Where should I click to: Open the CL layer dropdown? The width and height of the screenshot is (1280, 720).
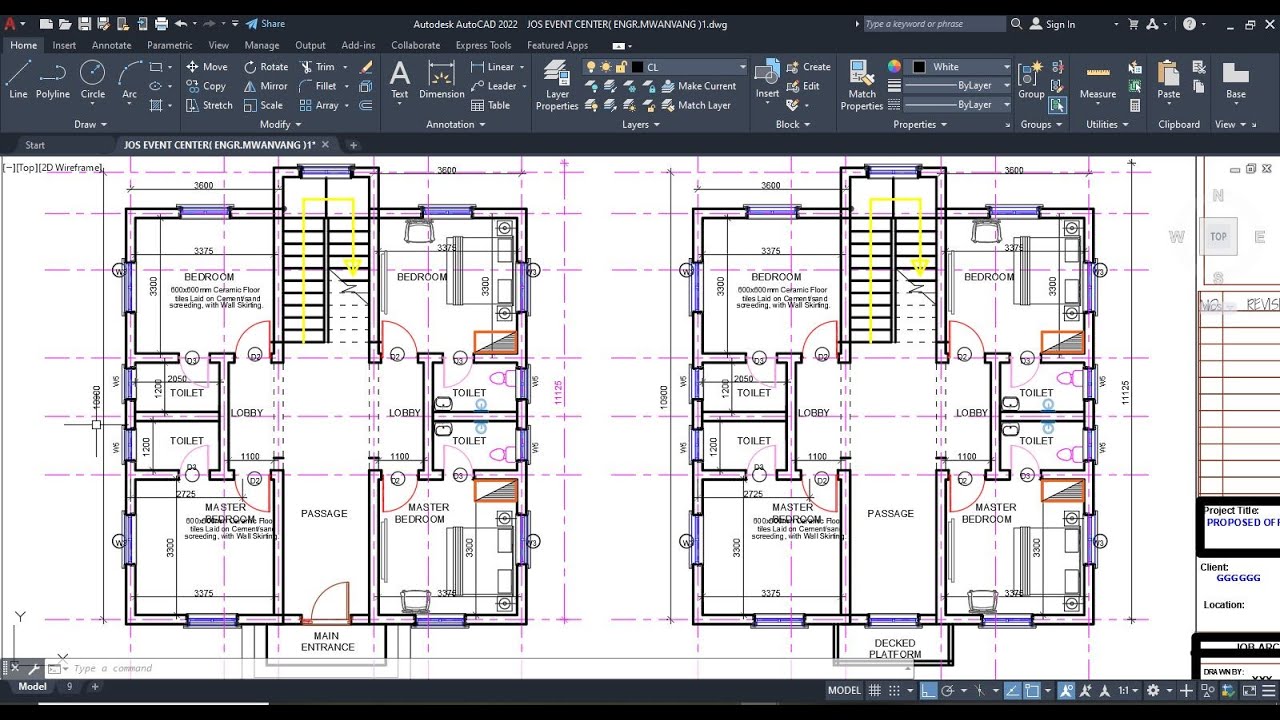(666, 67)
